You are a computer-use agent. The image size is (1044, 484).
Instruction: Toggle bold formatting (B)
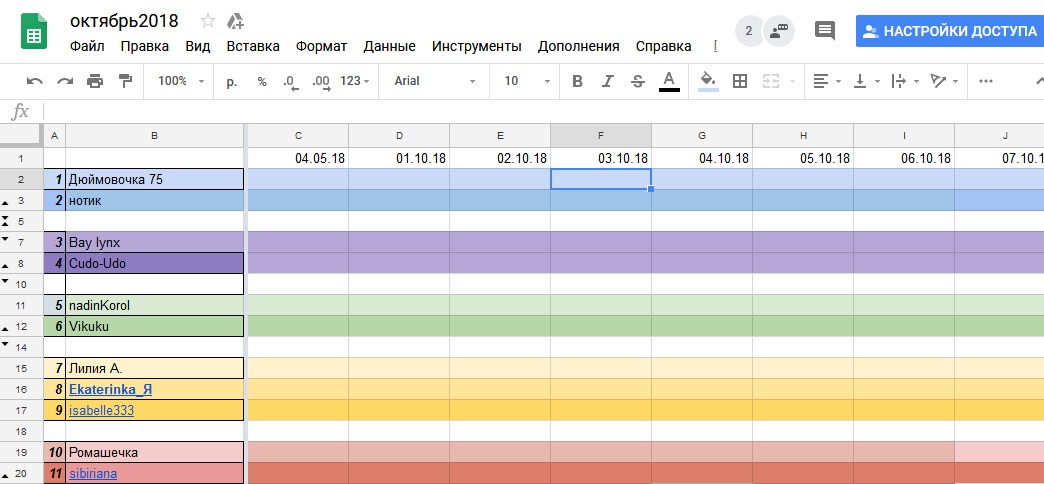(577, 81)
